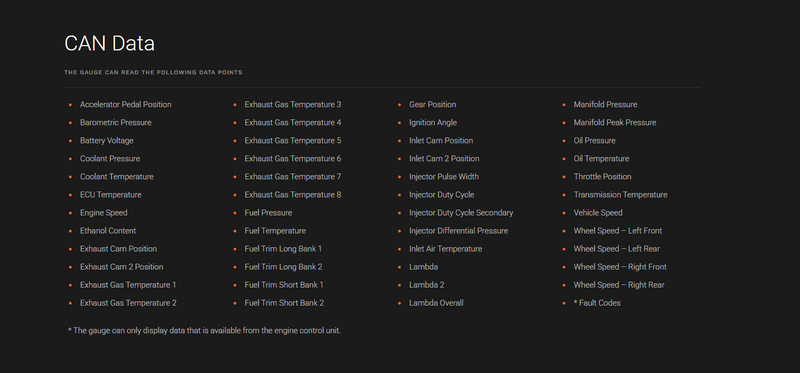Click Coolant Temperature entry

117,177
